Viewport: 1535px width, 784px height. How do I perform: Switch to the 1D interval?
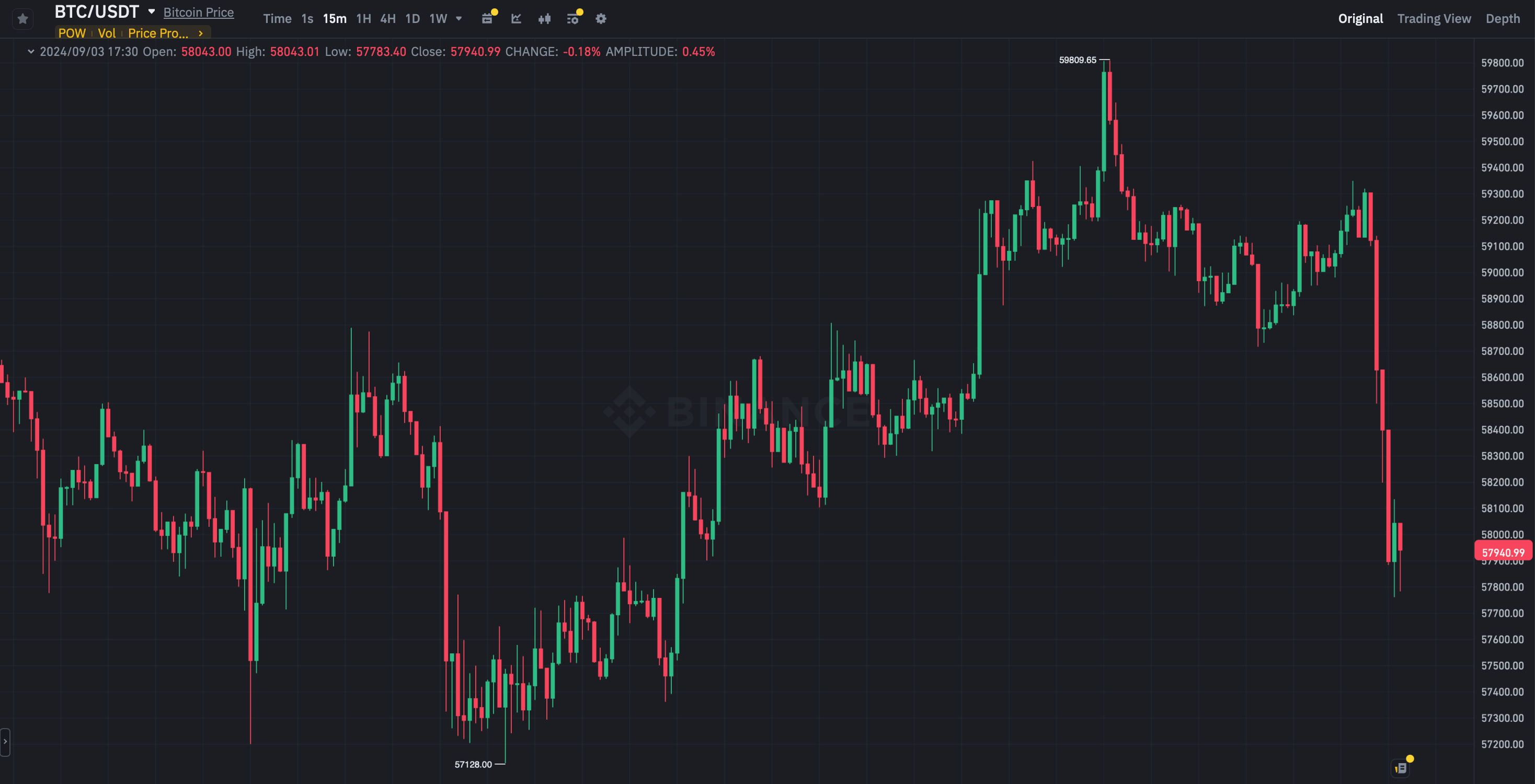click(x=413, y=18)
